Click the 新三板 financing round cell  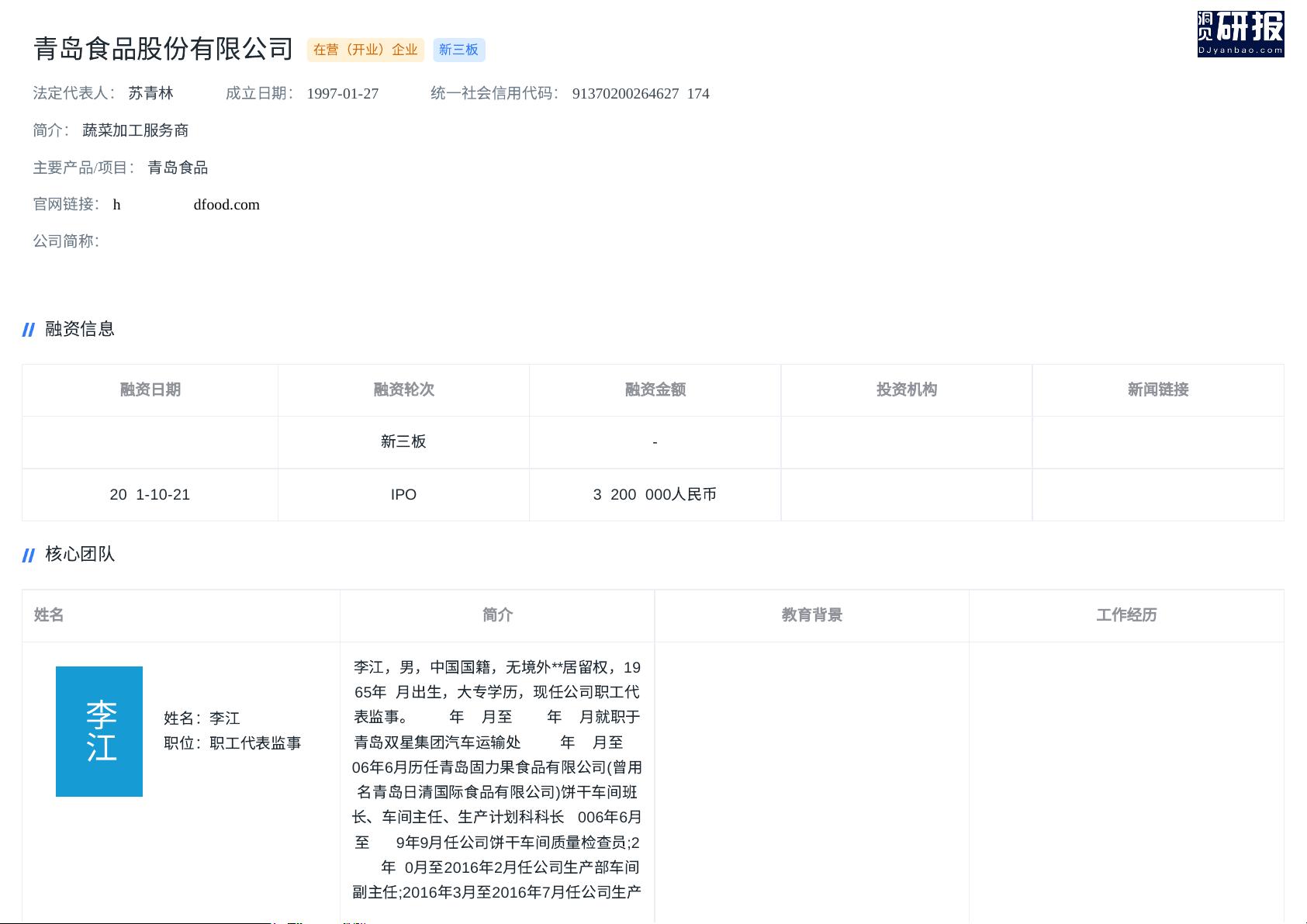click(x=403, y=441)
